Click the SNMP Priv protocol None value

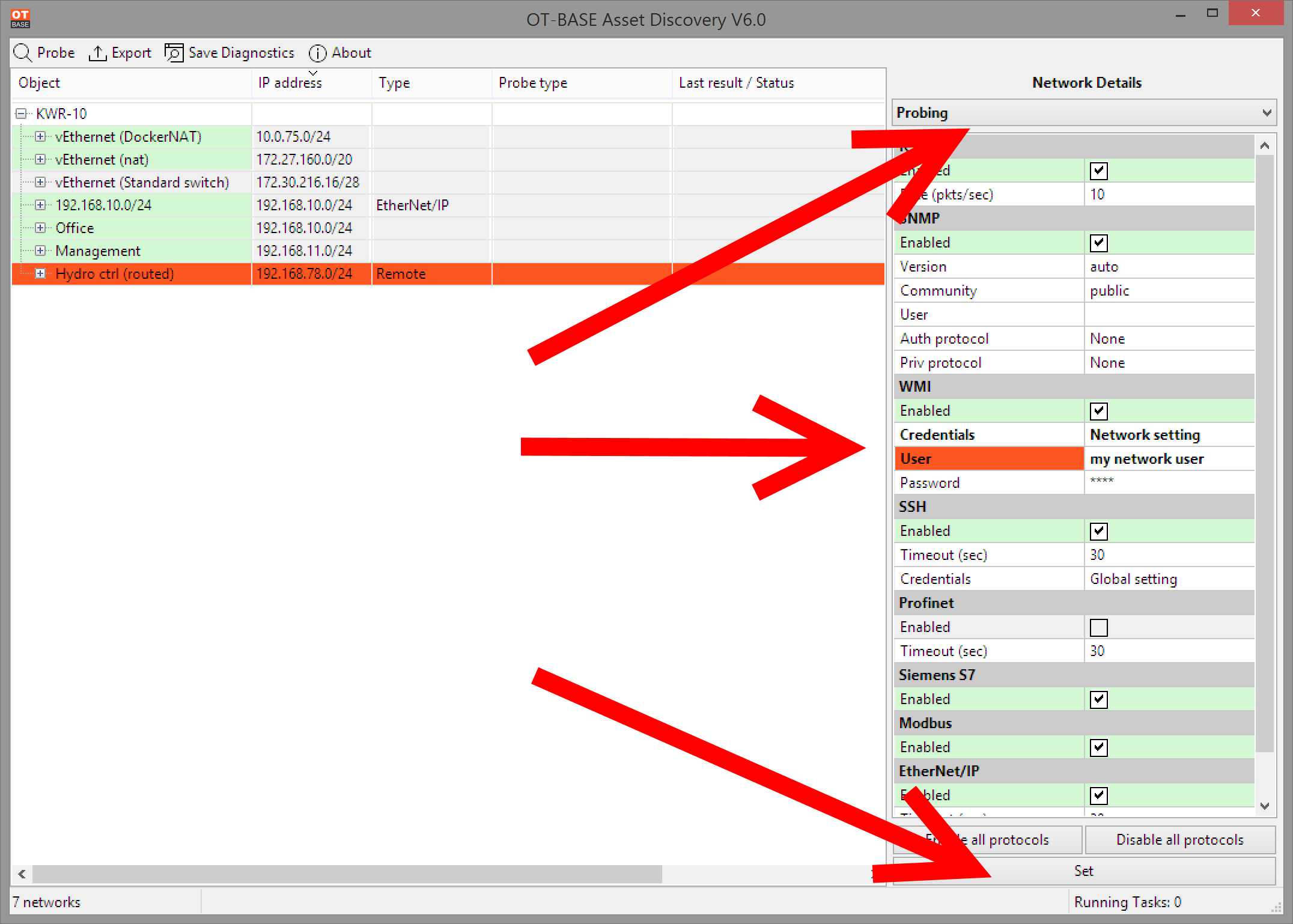[x=1169, y=363]
